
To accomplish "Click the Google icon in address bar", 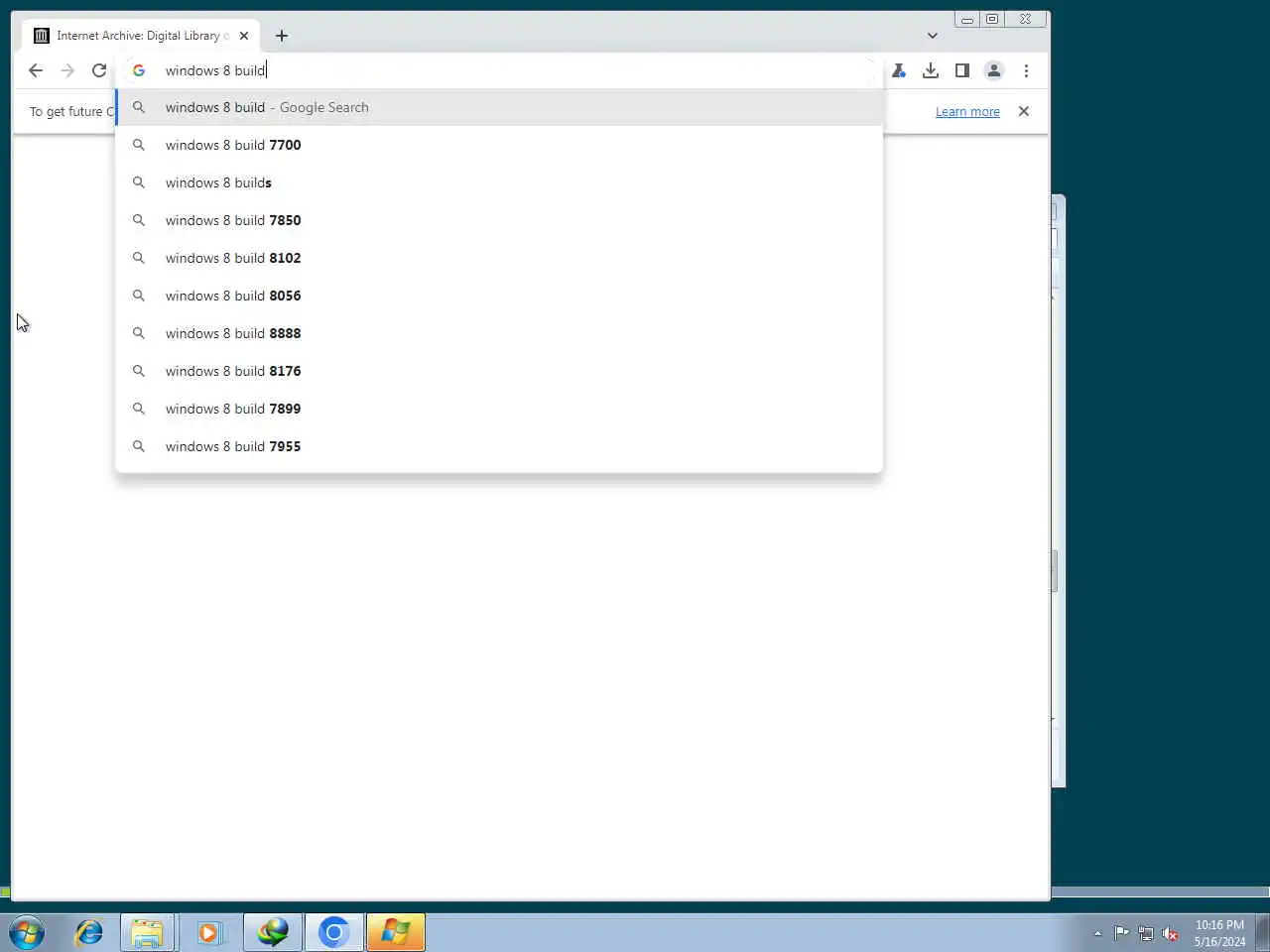I will (x=139, y=70).
